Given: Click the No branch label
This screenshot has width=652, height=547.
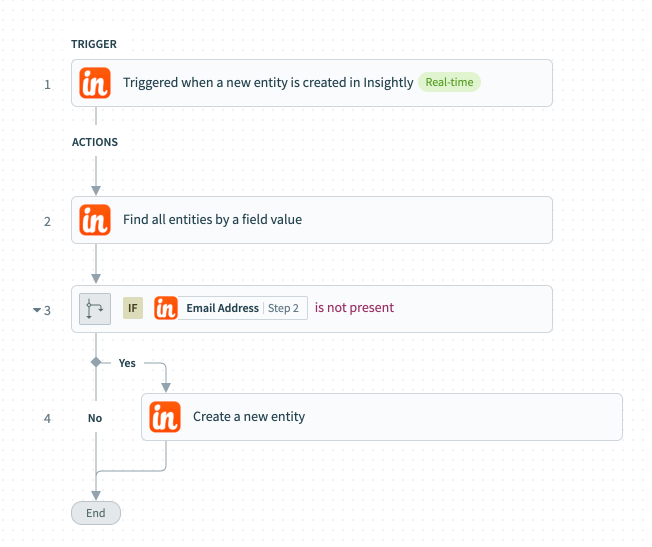Looking at the screenshot, I should 95,418.
